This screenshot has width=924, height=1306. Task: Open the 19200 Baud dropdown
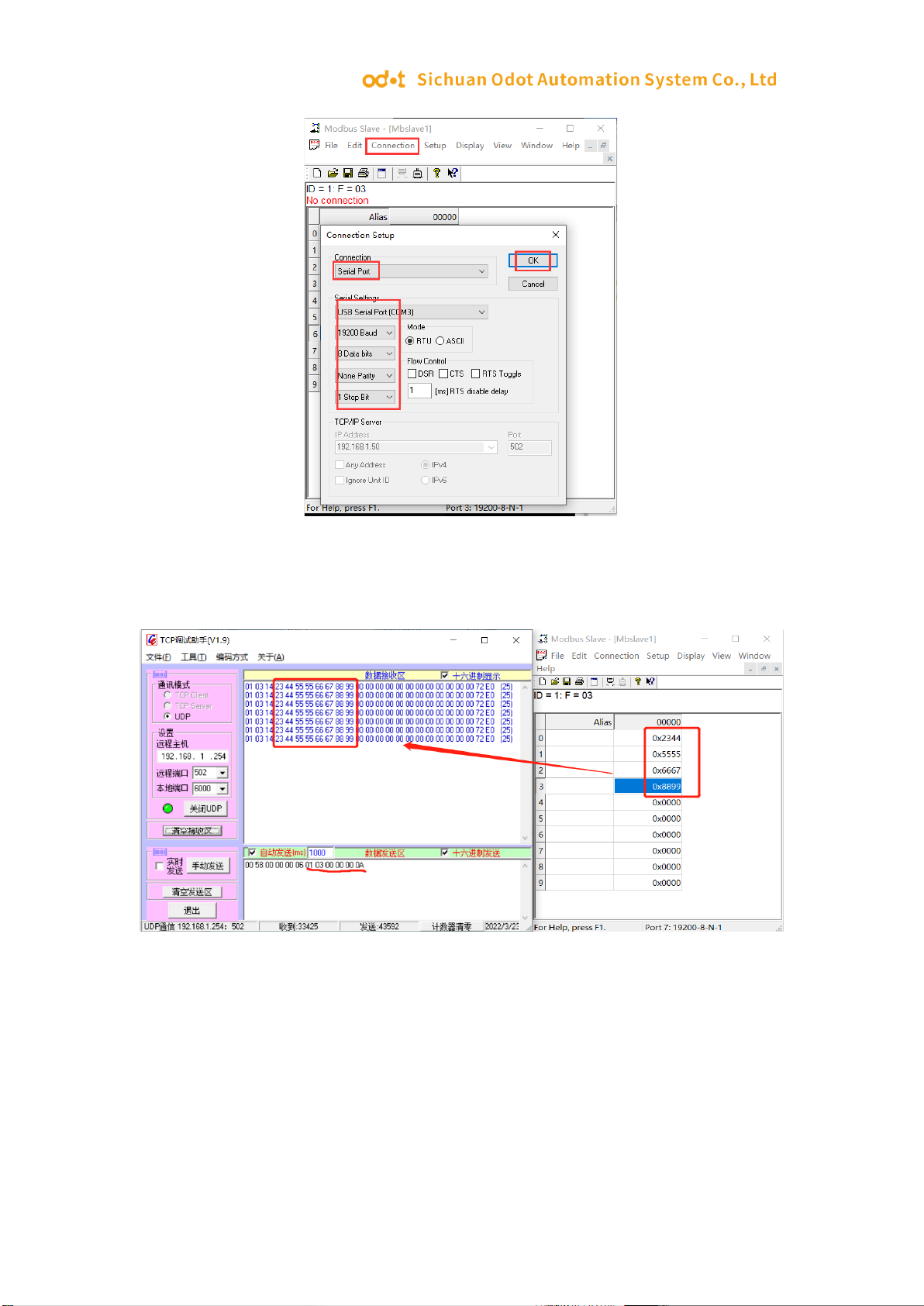pyautogui.click(x=366, y=333)
